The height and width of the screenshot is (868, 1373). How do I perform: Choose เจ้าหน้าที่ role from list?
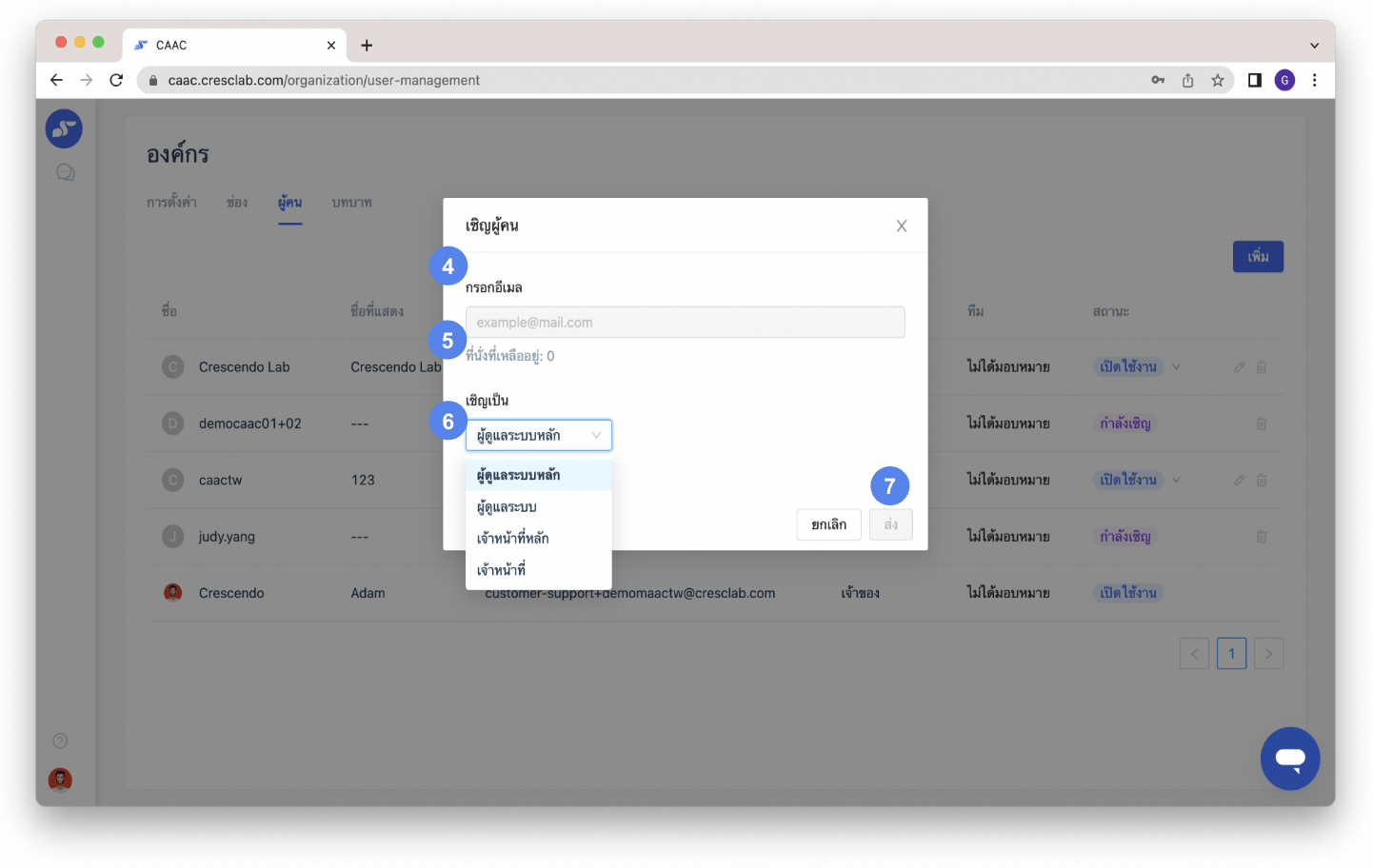(x=502, y=569)
